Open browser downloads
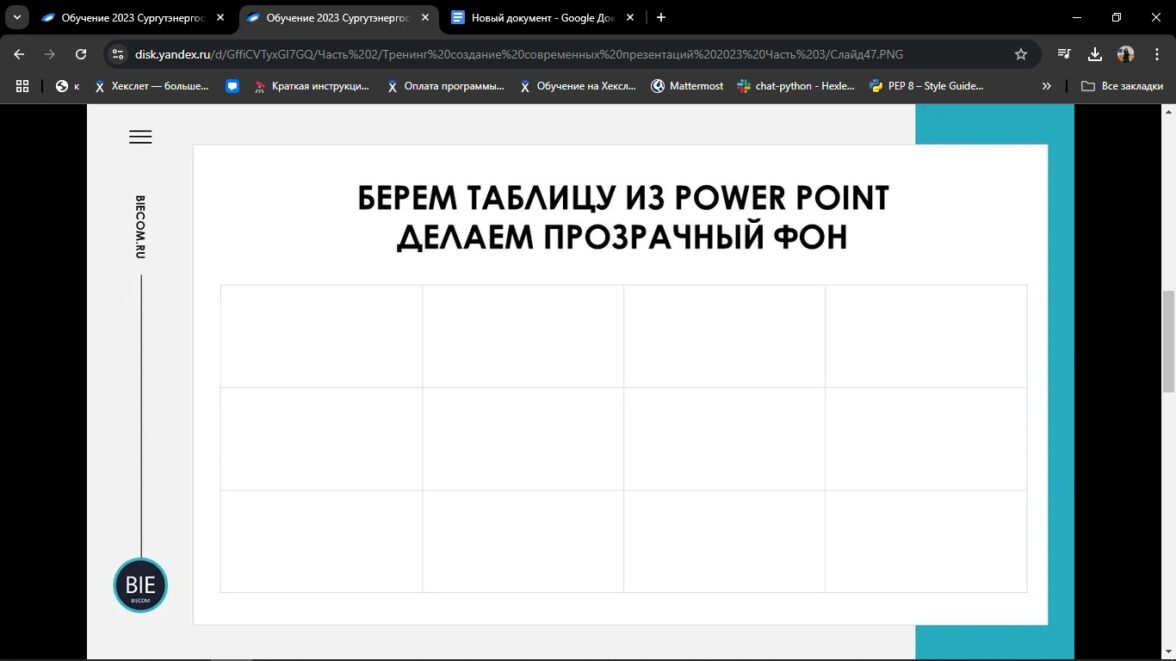 click(x=1095, y=54)
